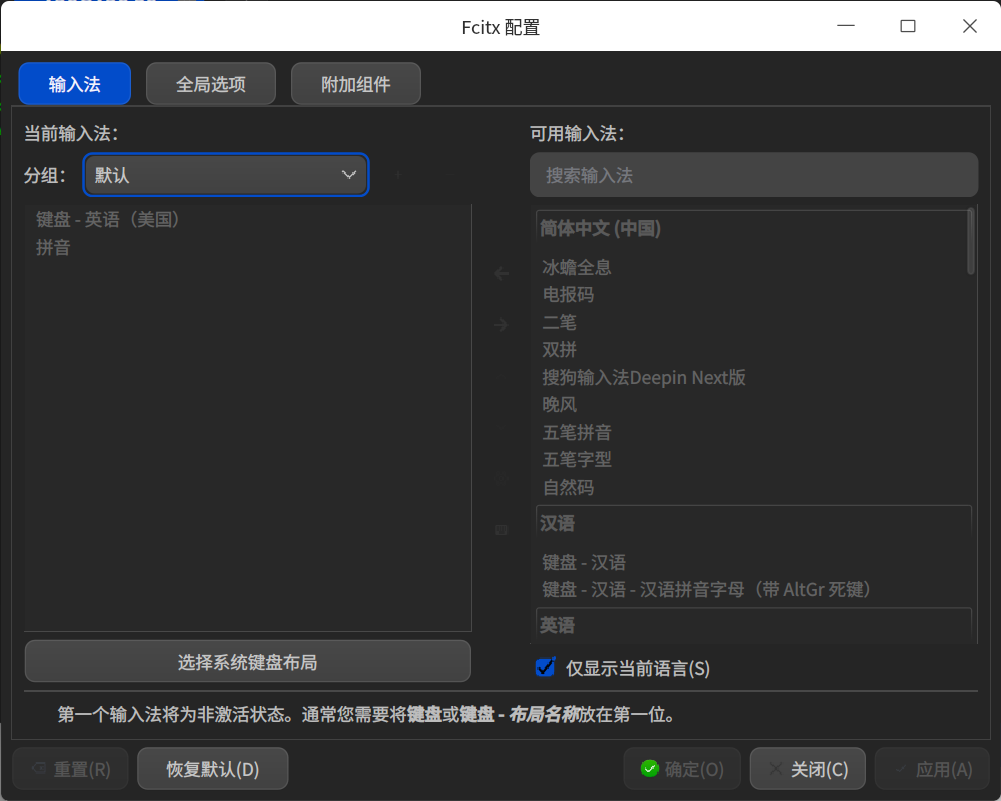Focus the 搜索输入法 search field
1001x801 pixels.
coord(754,175)
